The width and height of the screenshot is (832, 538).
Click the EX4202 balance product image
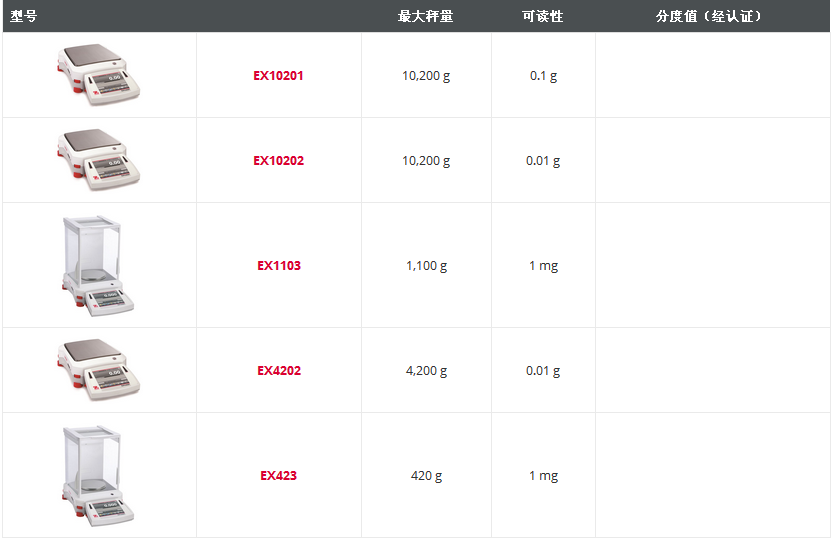click(98, 369)
